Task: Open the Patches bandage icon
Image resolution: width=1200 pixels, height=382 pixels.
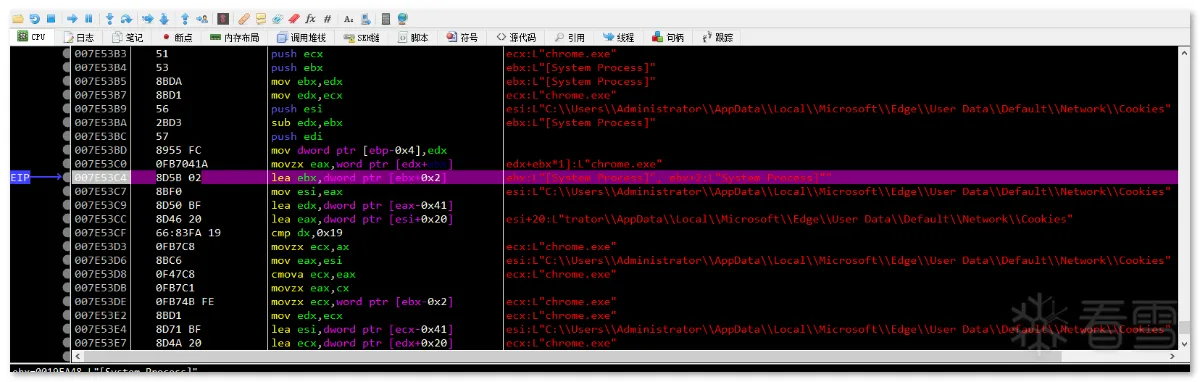Action: [244, 18]
